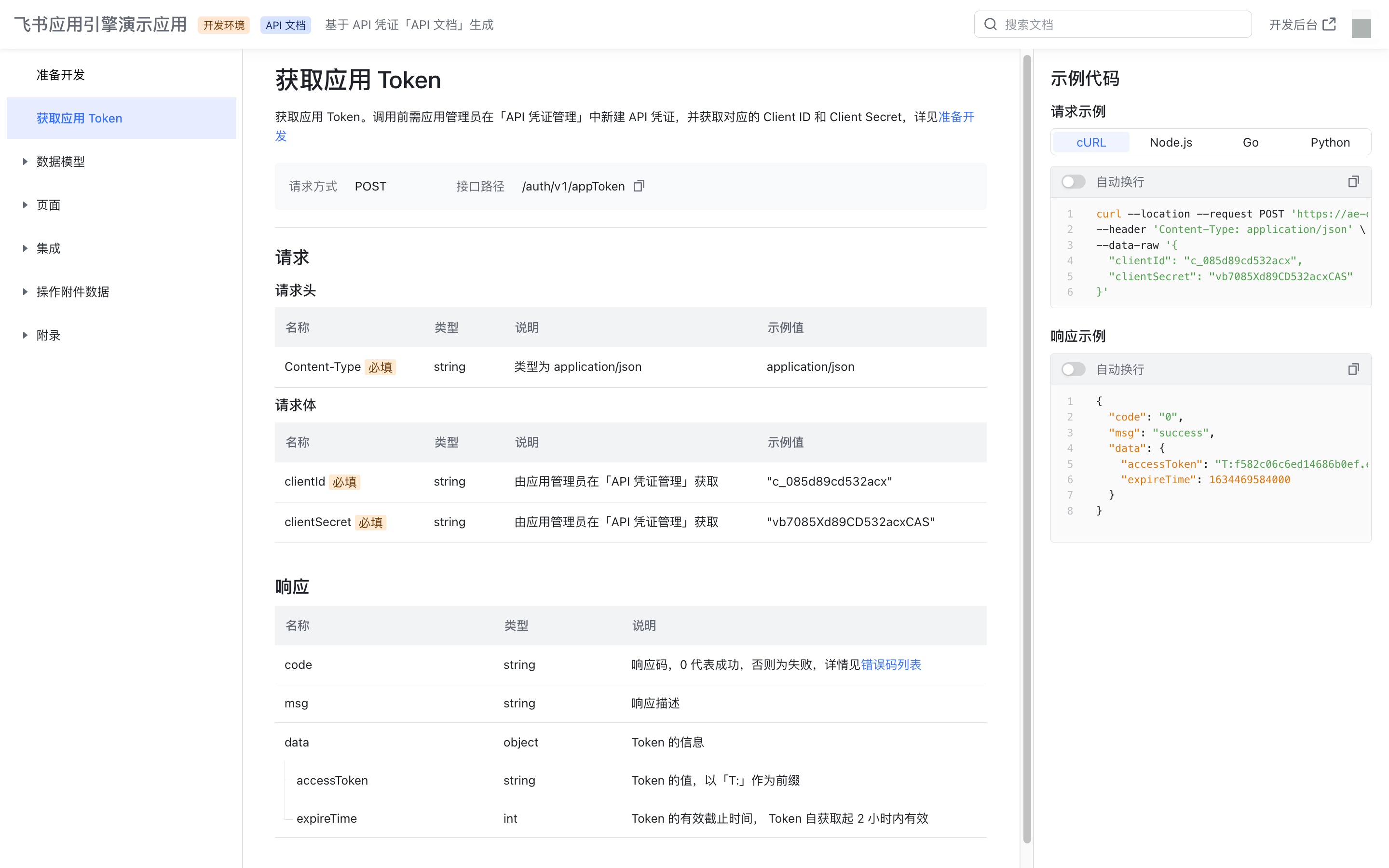Viewport: 1389px width, 868px height.
Task: Enable 自动换行 for the request example
Action: point(1072,181)
